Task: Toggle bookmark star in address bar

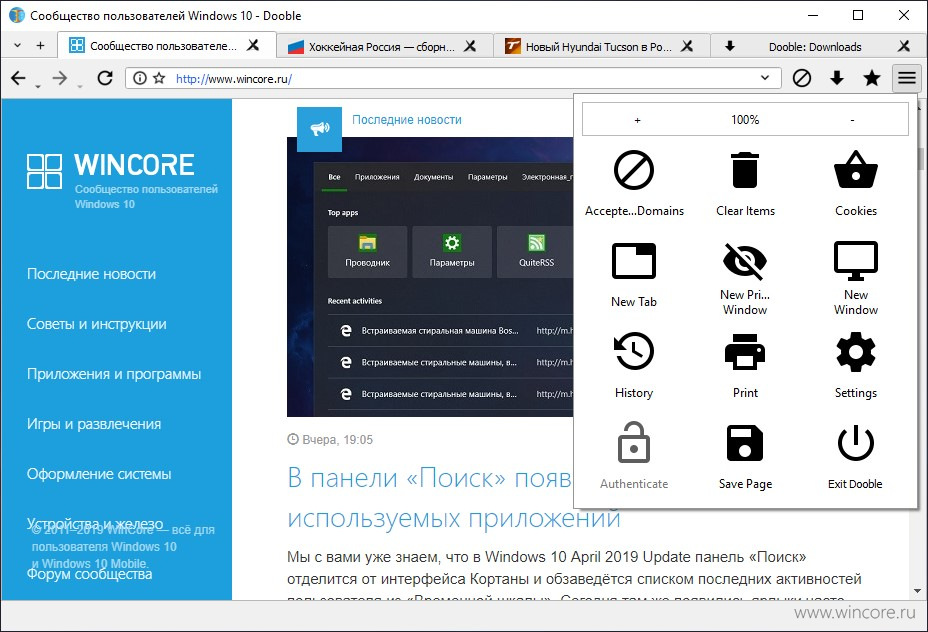Action: pyautogui.click(x=159, y=78)
